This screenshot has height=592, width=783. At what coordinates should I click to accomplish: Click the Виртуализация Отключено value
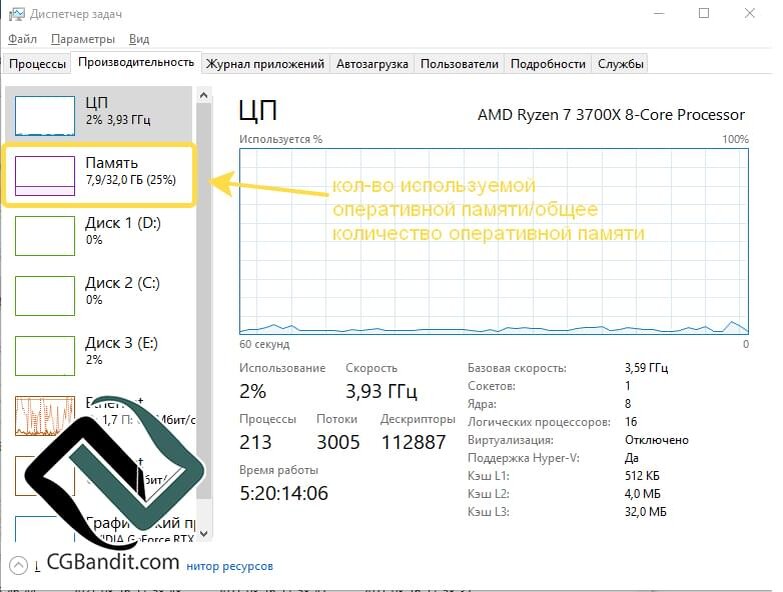click(657, 440)
